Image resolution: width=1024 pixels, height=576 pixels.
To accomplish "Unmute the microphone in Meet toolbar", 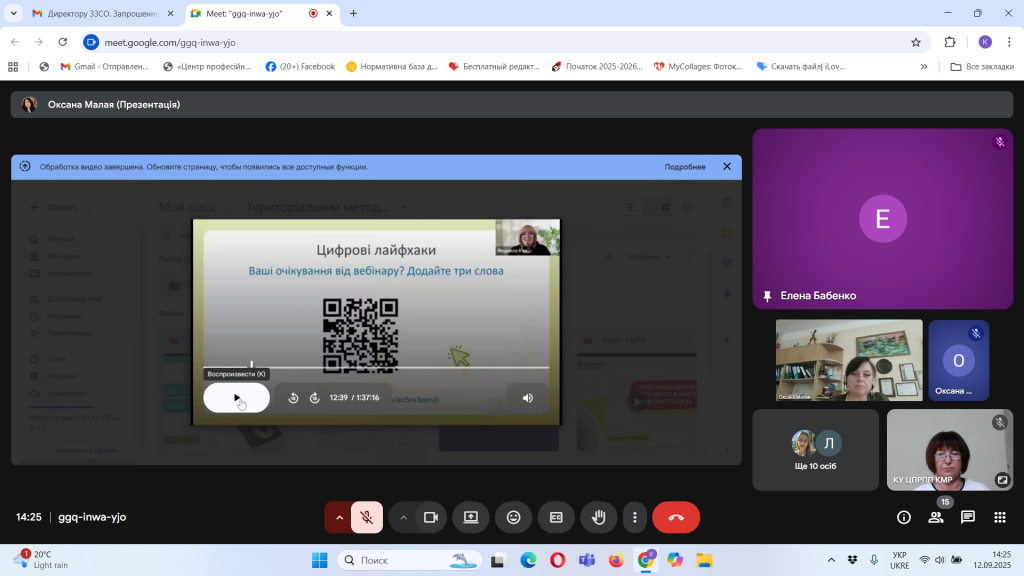I will pos(367,517).
